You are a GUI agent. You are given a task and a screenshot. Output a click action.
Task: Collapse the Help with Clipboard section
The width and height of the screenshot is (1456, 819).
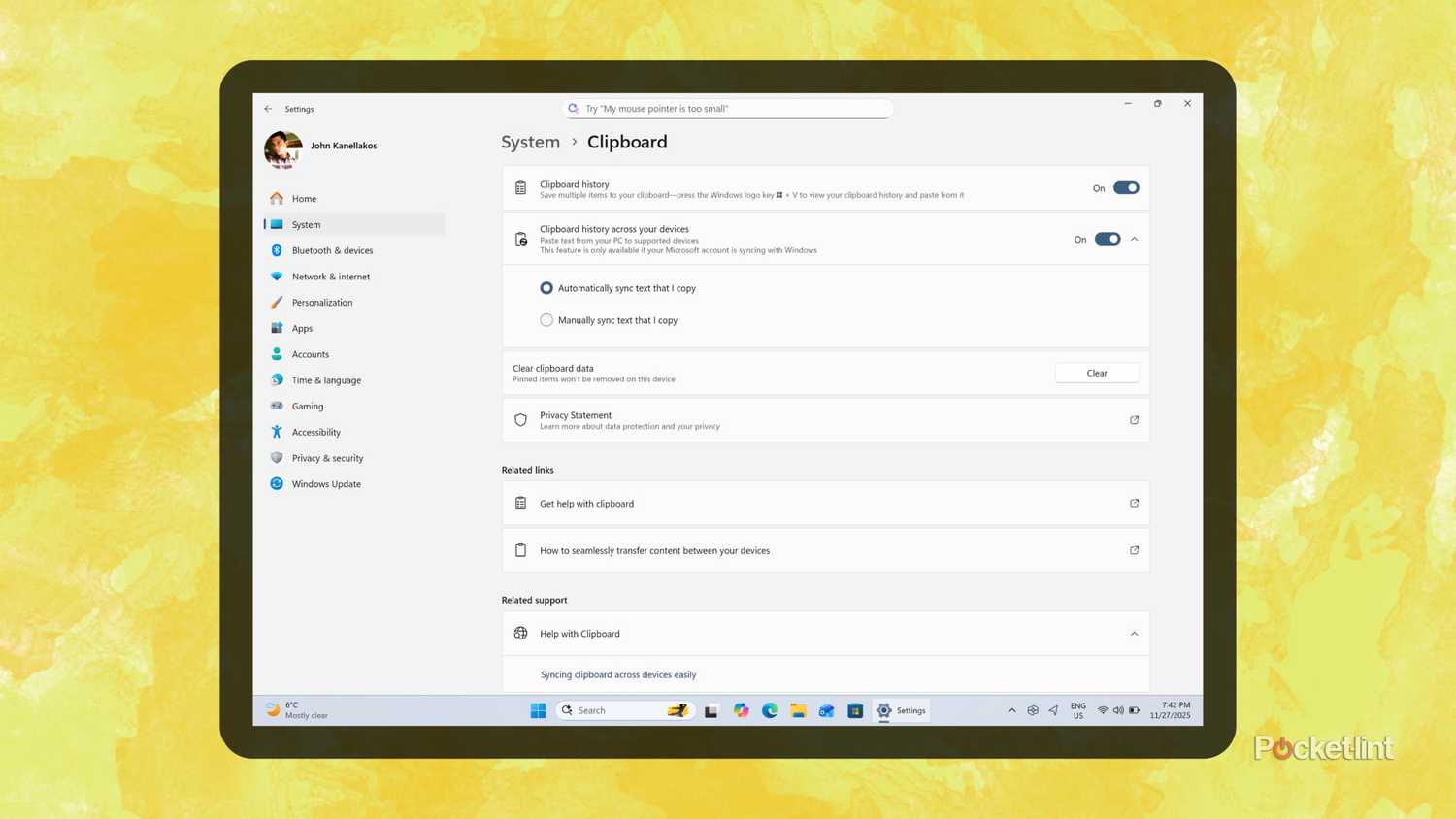[1134, 633]
